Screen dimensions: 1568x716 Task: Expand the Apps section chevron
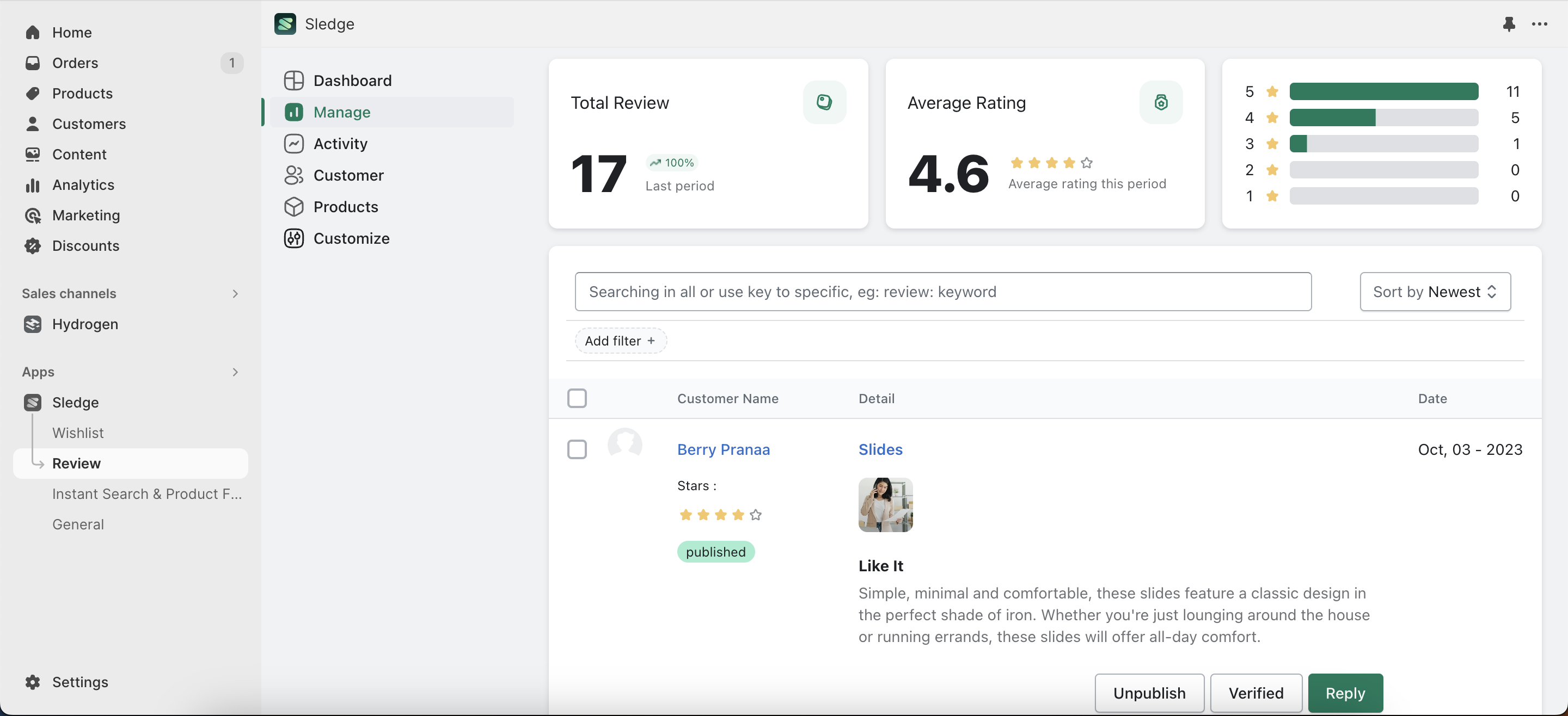click(x=234, y=370)
